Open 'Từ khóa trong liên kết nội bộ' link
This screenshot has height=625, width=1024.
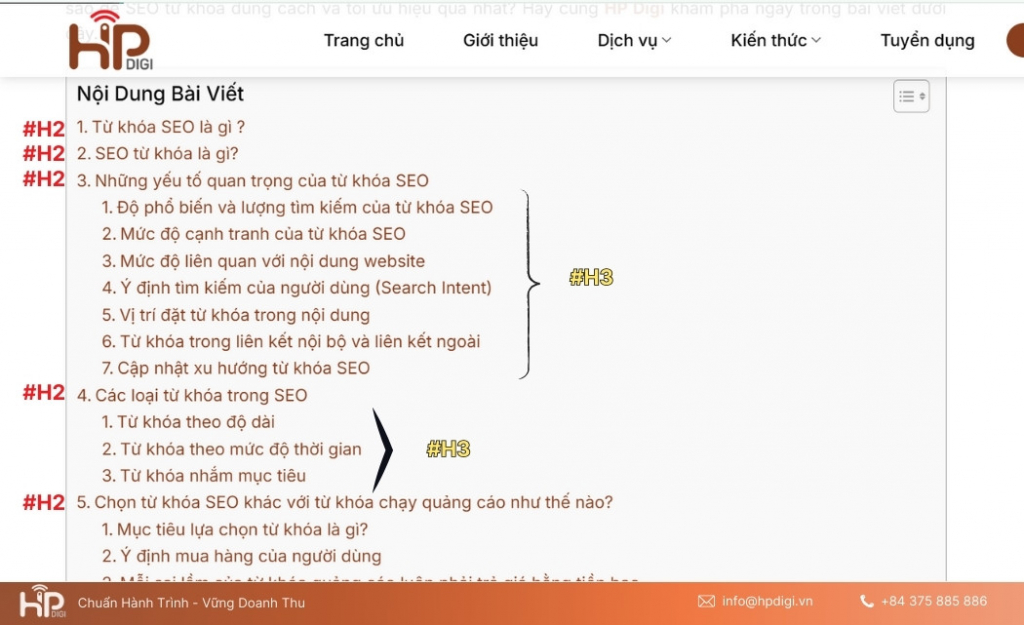pyautogui.click(x=291, y=342)
